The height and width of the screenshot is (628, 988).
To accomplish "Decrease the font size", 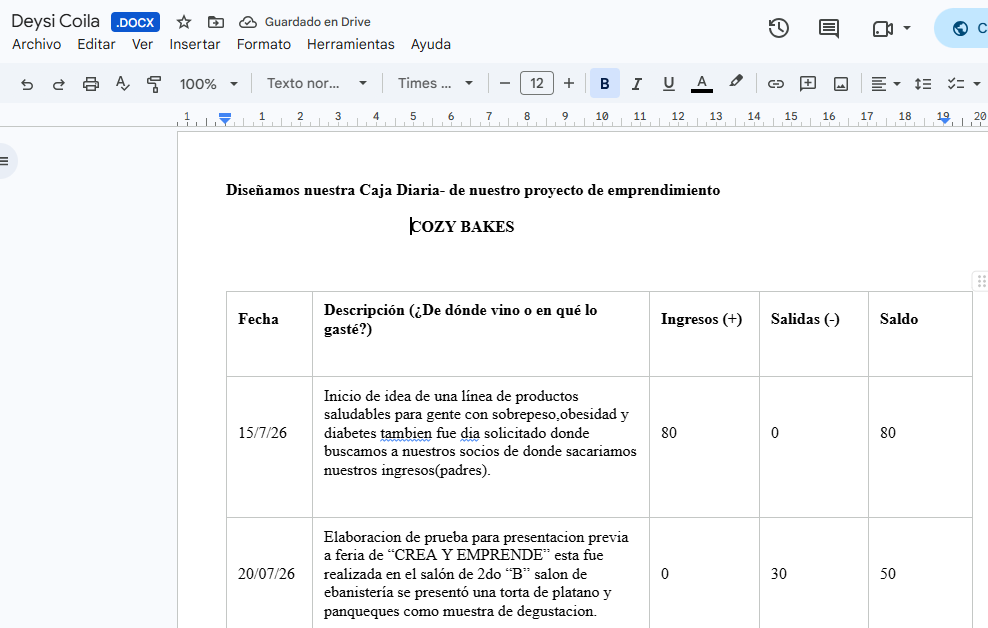I will pos(504,83).
